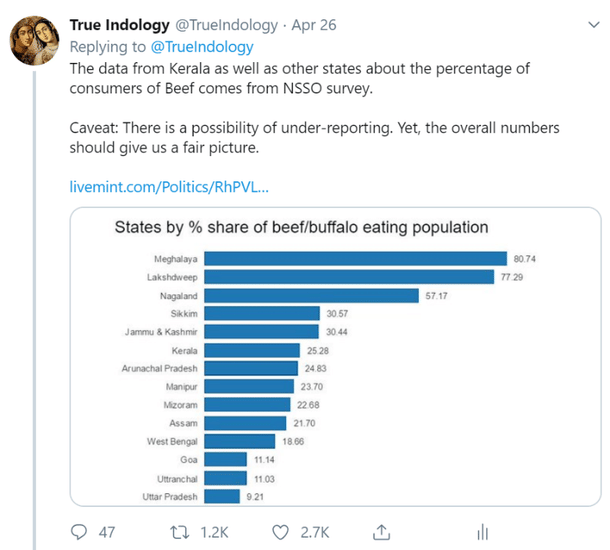Click the 47 replies count
Viewport: 610px width, 550px height.
(106, 532)
